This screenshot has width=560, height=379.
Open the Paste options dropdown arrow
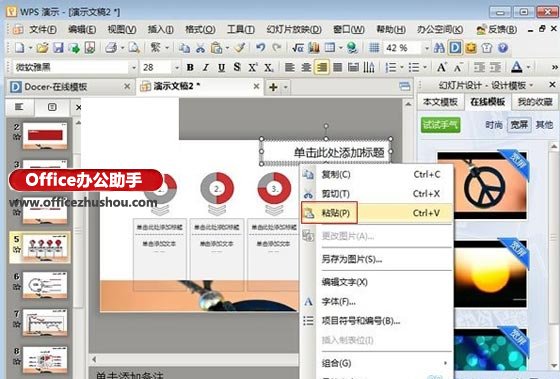tap(227, 48)
